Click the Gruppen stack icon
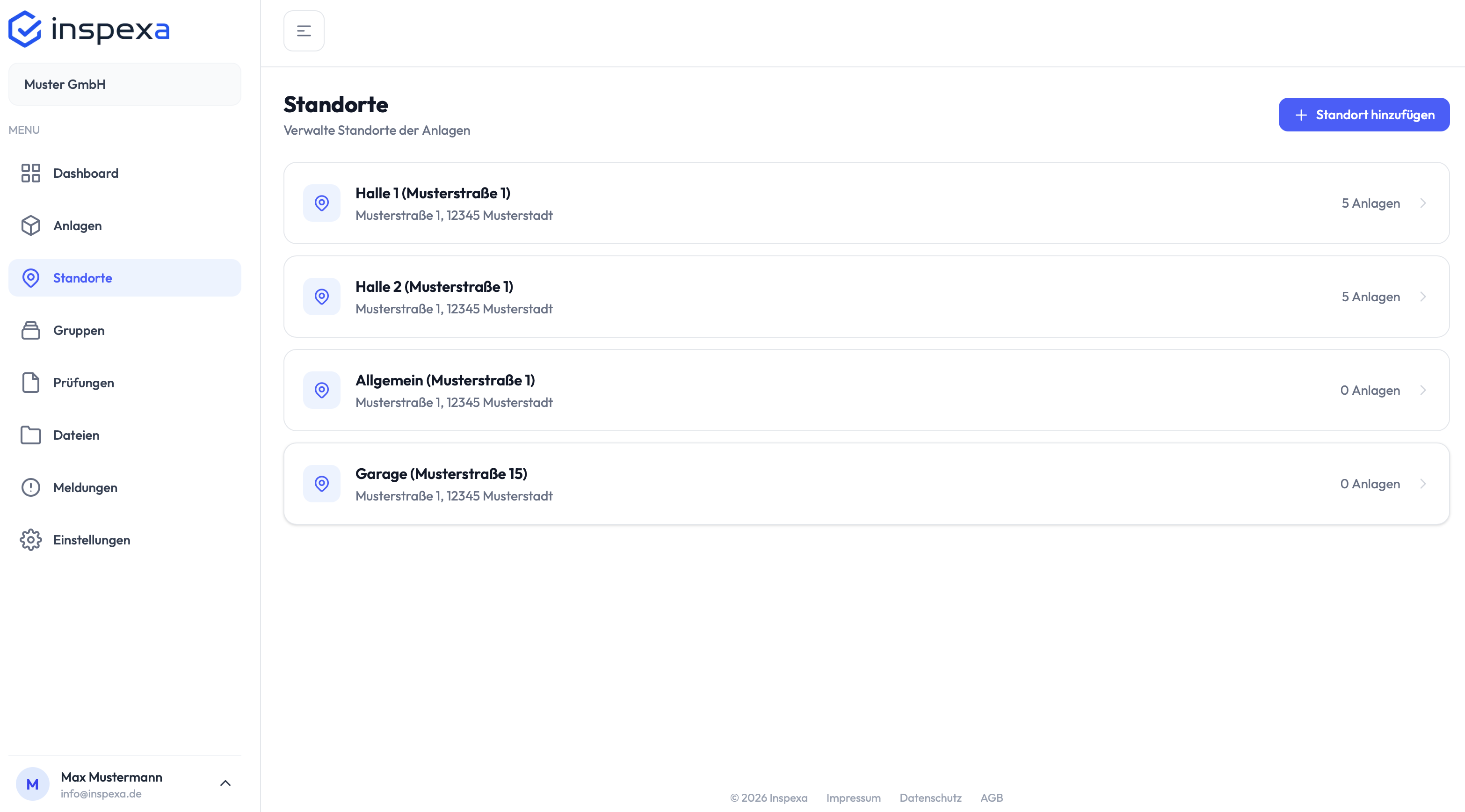This screenshot has width=1465, height=812. pos(31,330)
